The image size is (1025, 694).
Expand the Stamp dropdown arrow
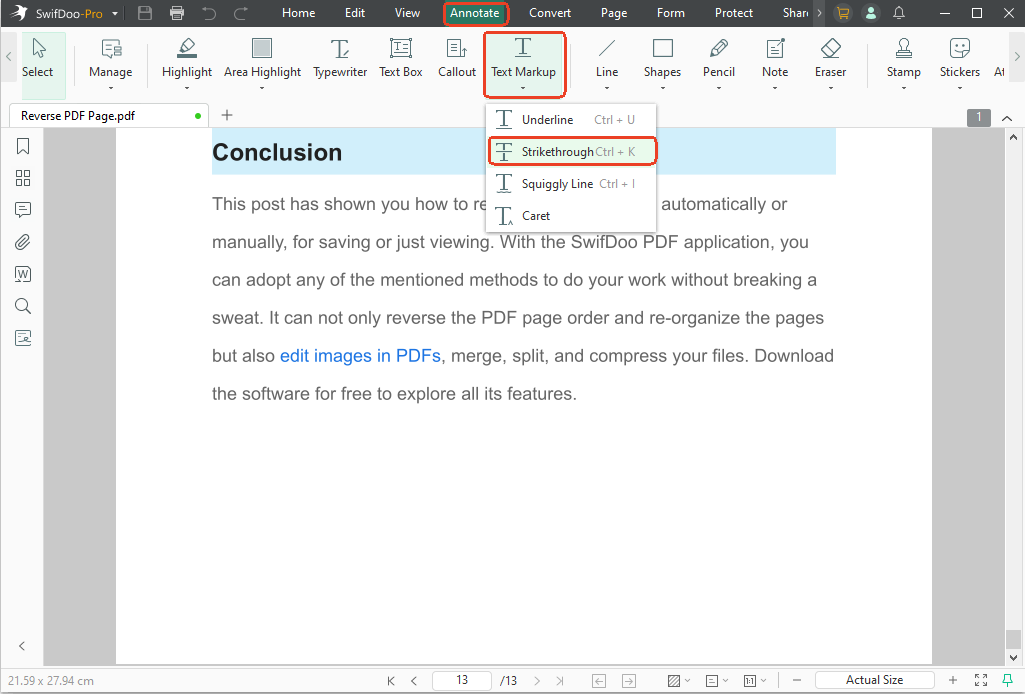point(903,88)
